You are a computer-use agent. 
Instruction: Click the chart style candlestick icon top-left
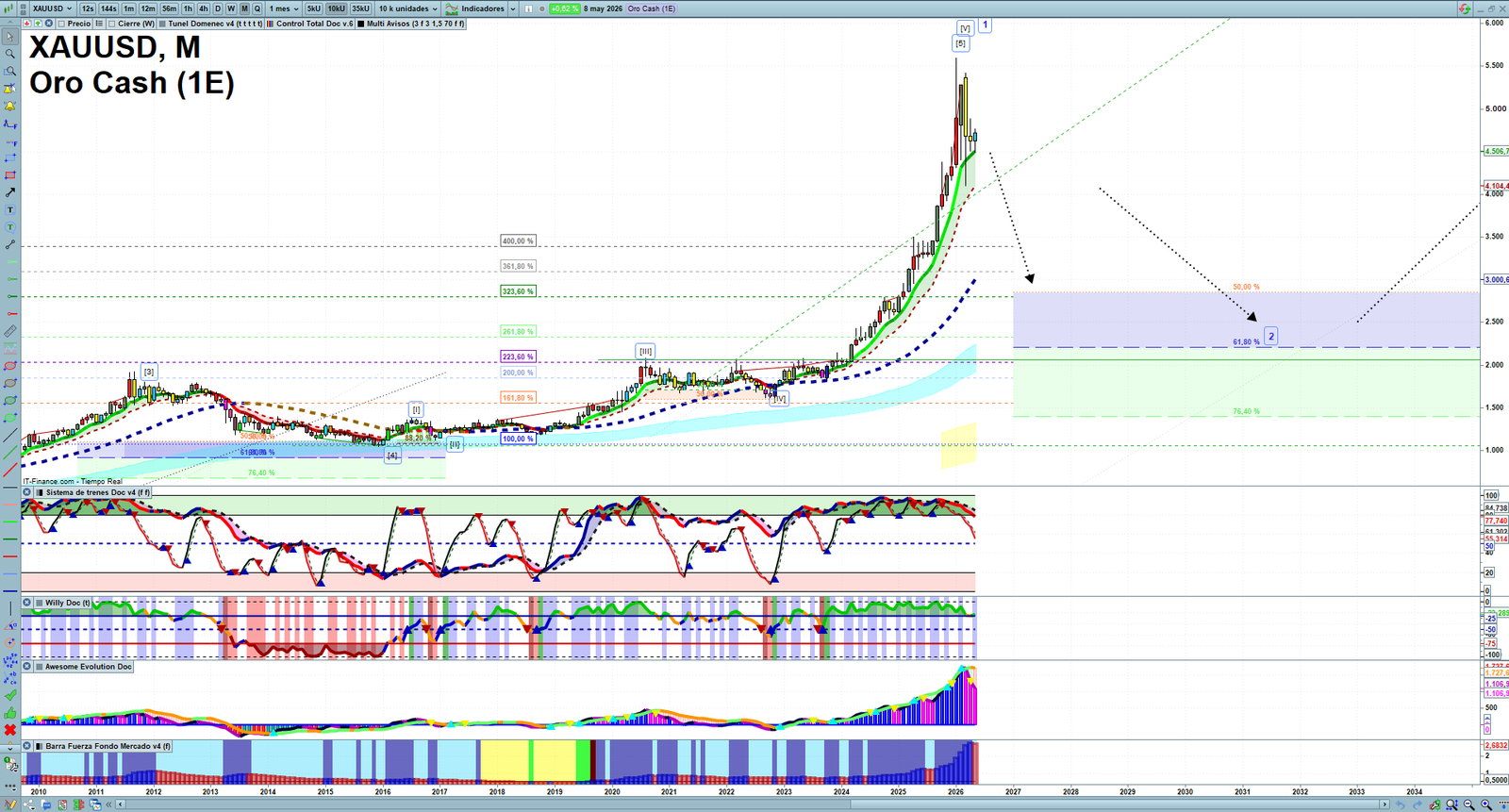(x=8, y=8)
